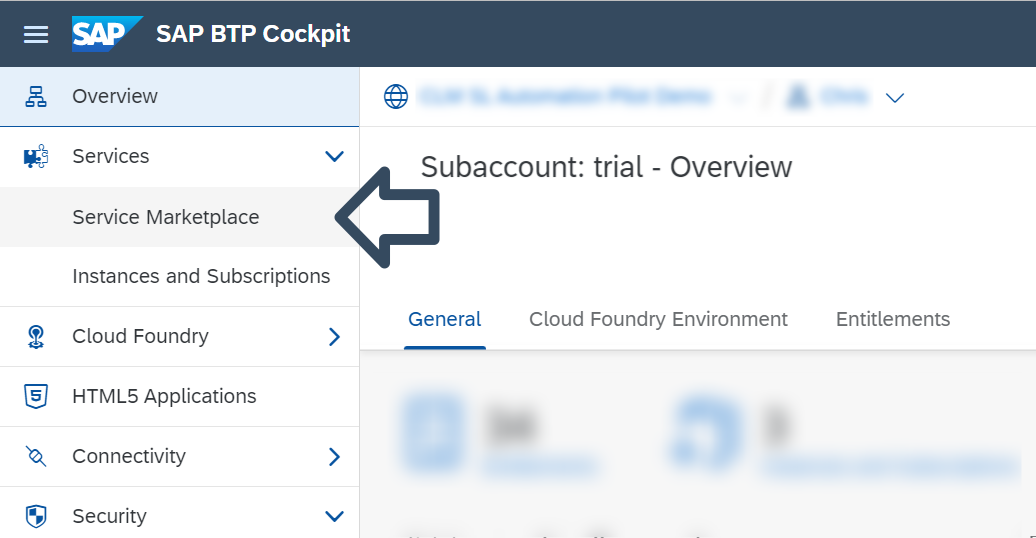Collapse the Security section chevron
The height and width of the screenshot is (538, 1036).
(x=334, y=516)
